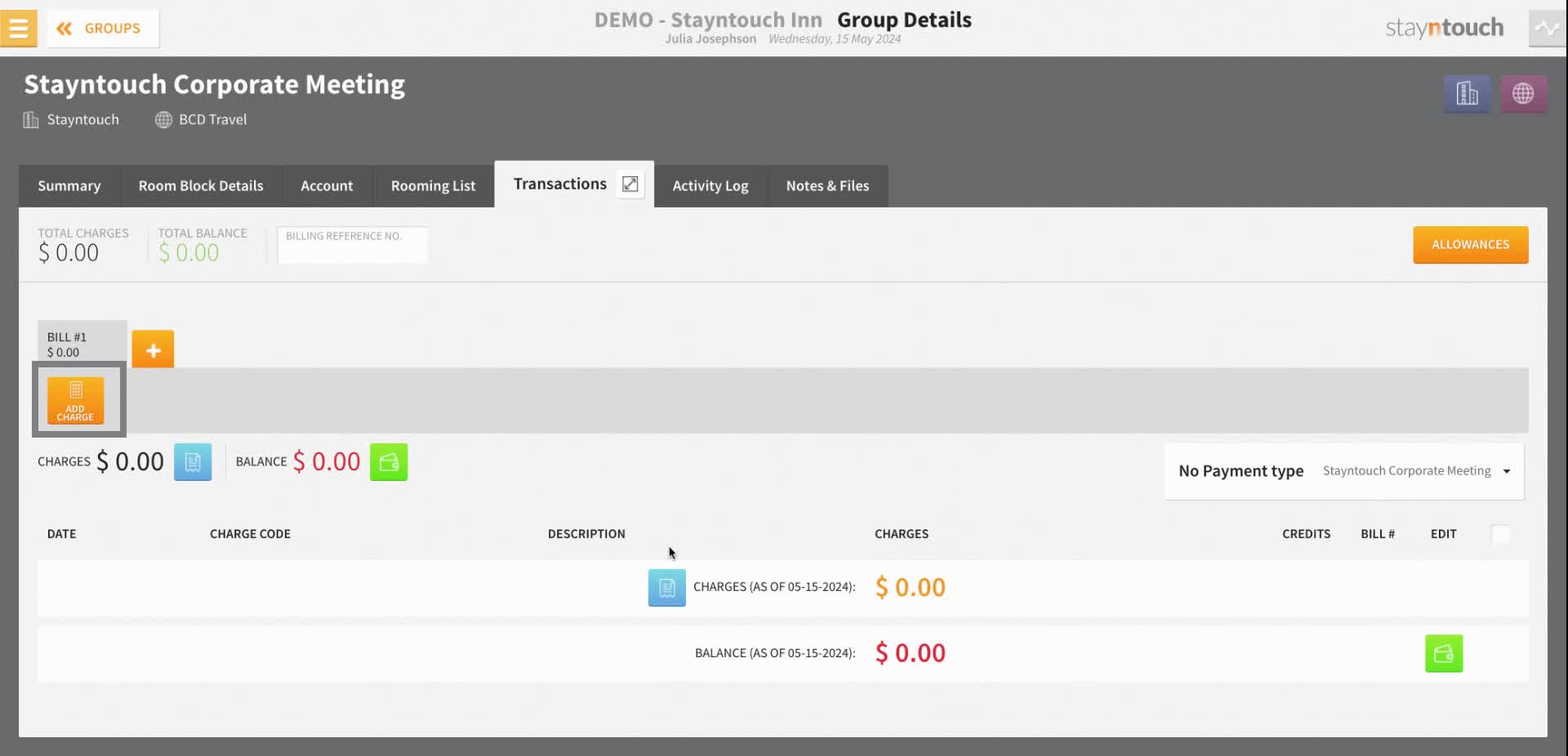1568x756 pixels.
Task: Open the company card building icon
Action: click(1467, 94)
